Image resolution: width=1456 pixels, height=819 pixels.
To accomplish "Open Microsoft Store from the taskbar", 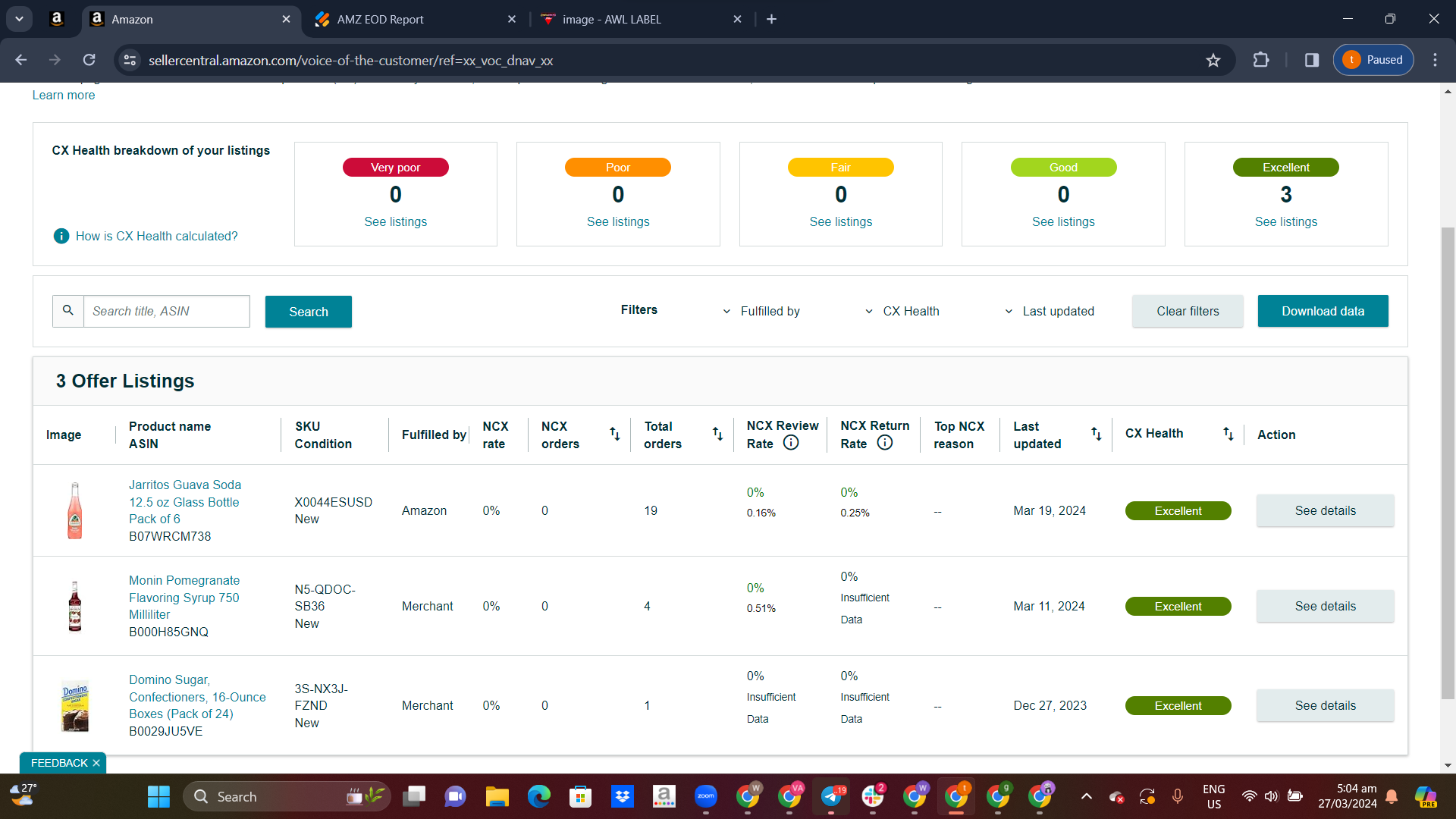I will pos(581,796).
